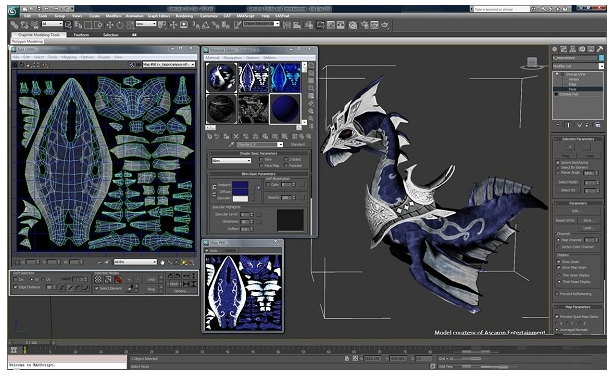Click the Rectangular Selection Region tool
Viewport: 615px width, 377px height.
(88, 25)
